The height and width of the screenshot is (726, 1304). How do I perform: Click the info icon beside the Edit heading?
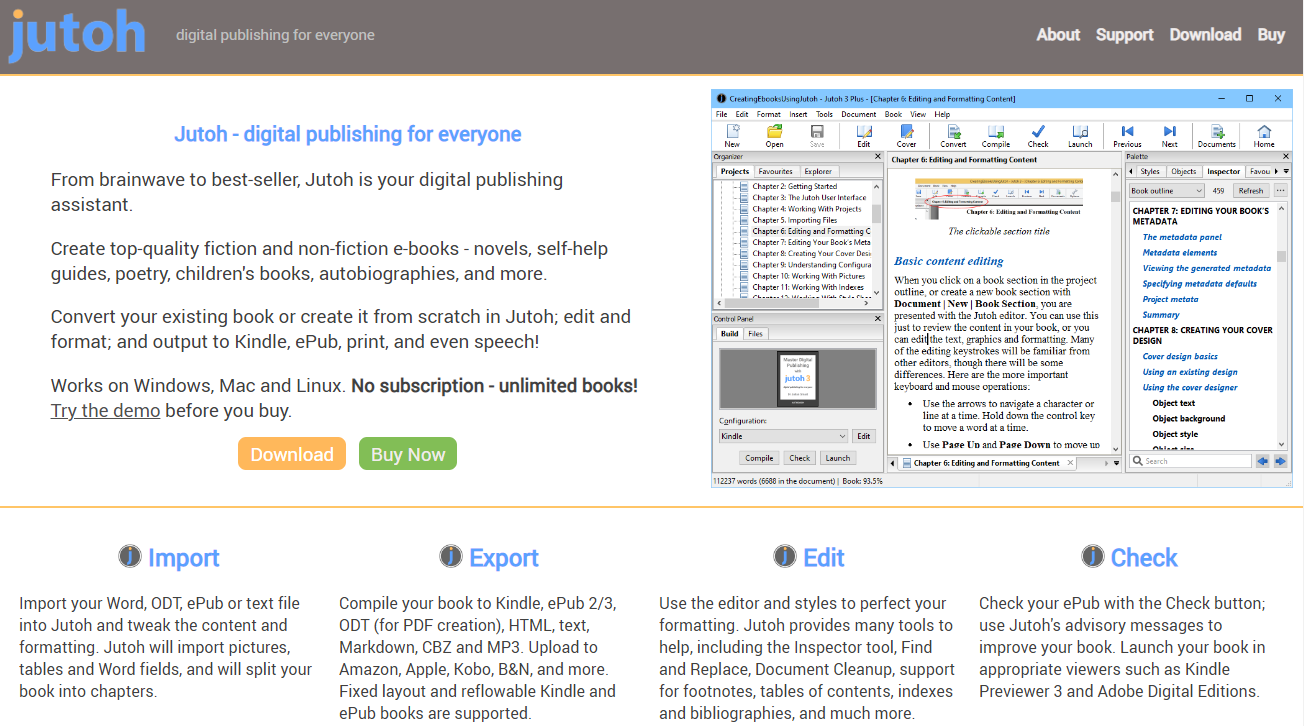click(785, 556)
